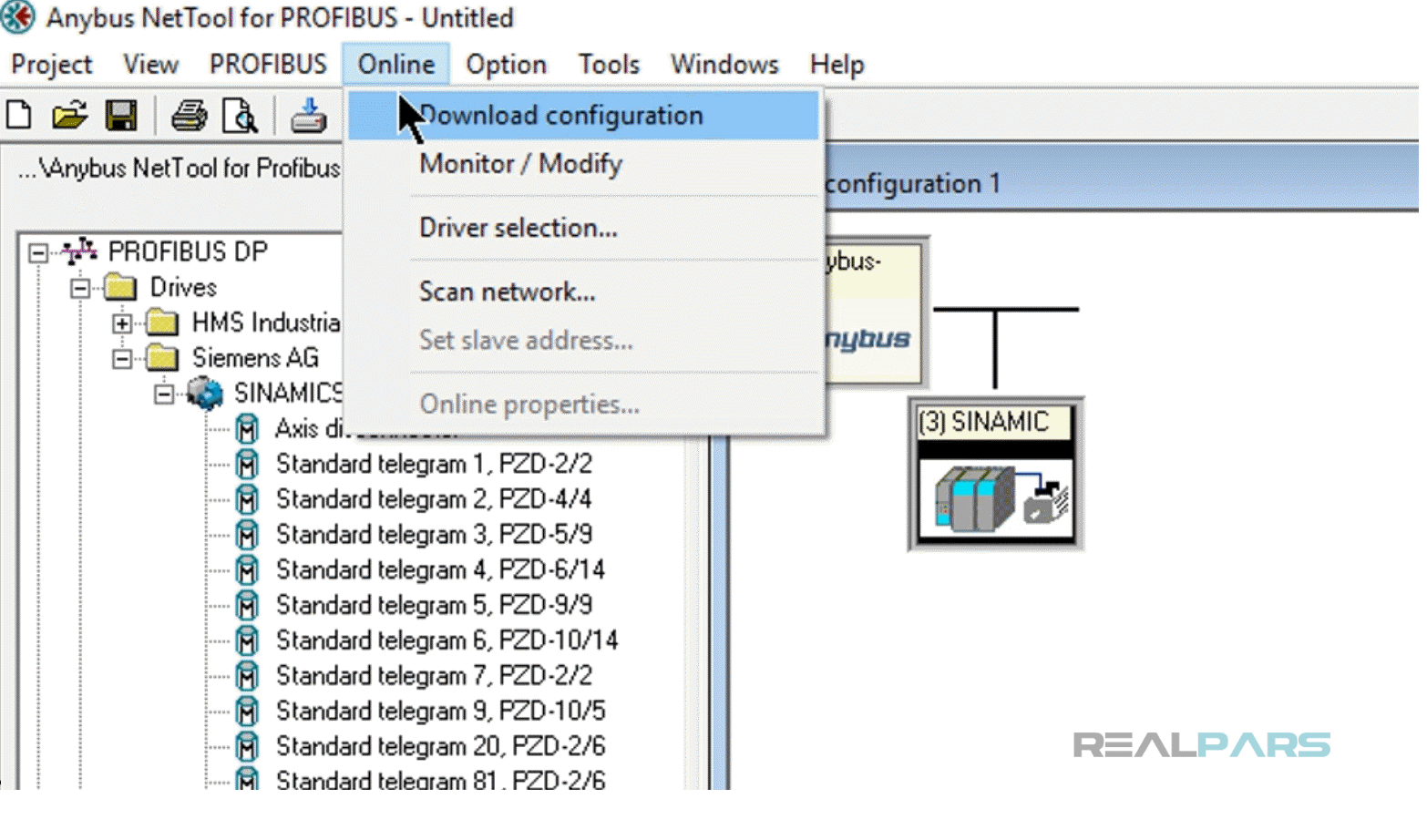This screenshot has width=1427, height=840.
Task: Open the Tools menu
Action: tap(608, 64)
